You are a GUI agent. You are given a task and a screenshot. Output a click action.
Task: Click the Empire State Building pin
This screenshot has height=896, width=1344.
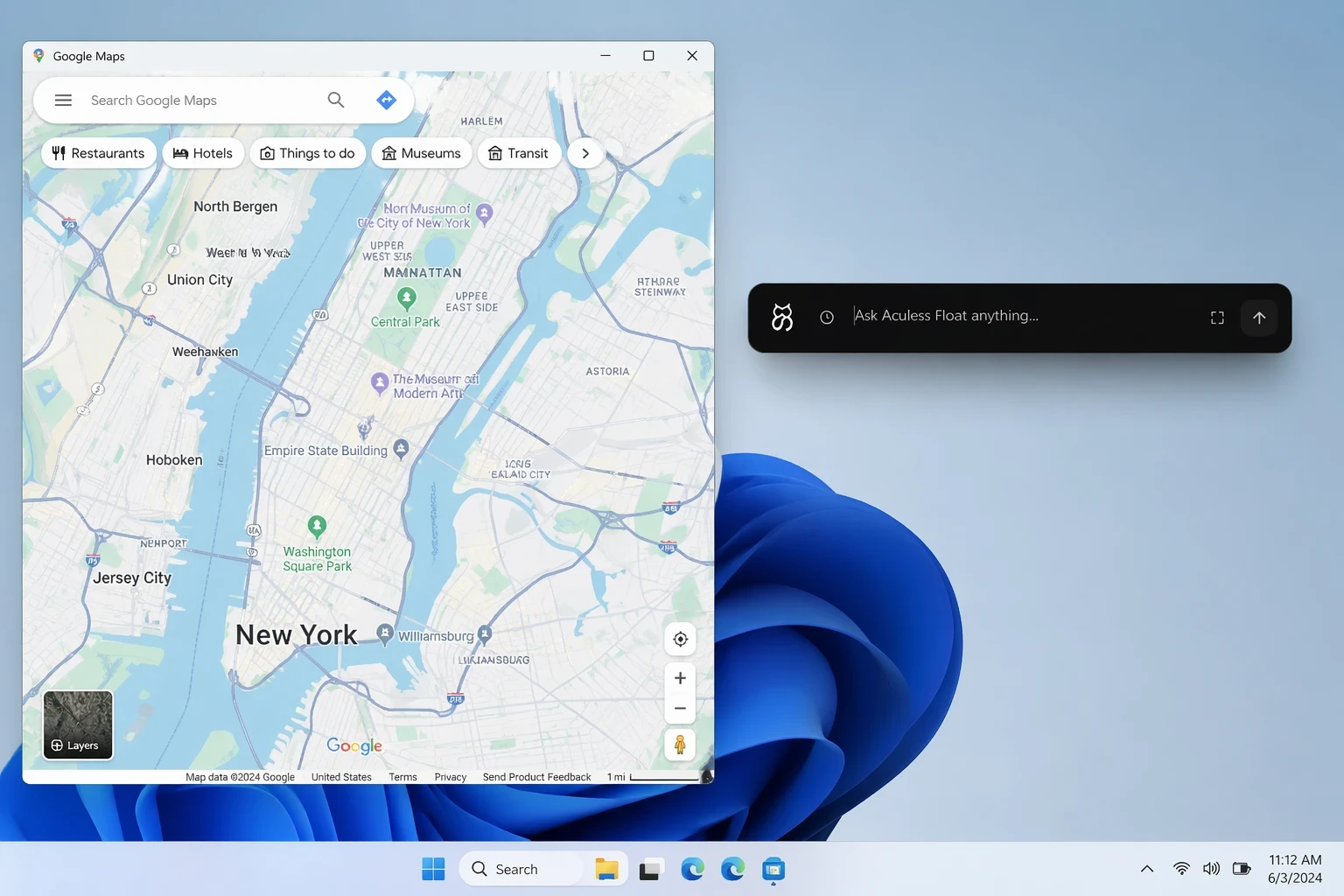(x=401, y=449)
